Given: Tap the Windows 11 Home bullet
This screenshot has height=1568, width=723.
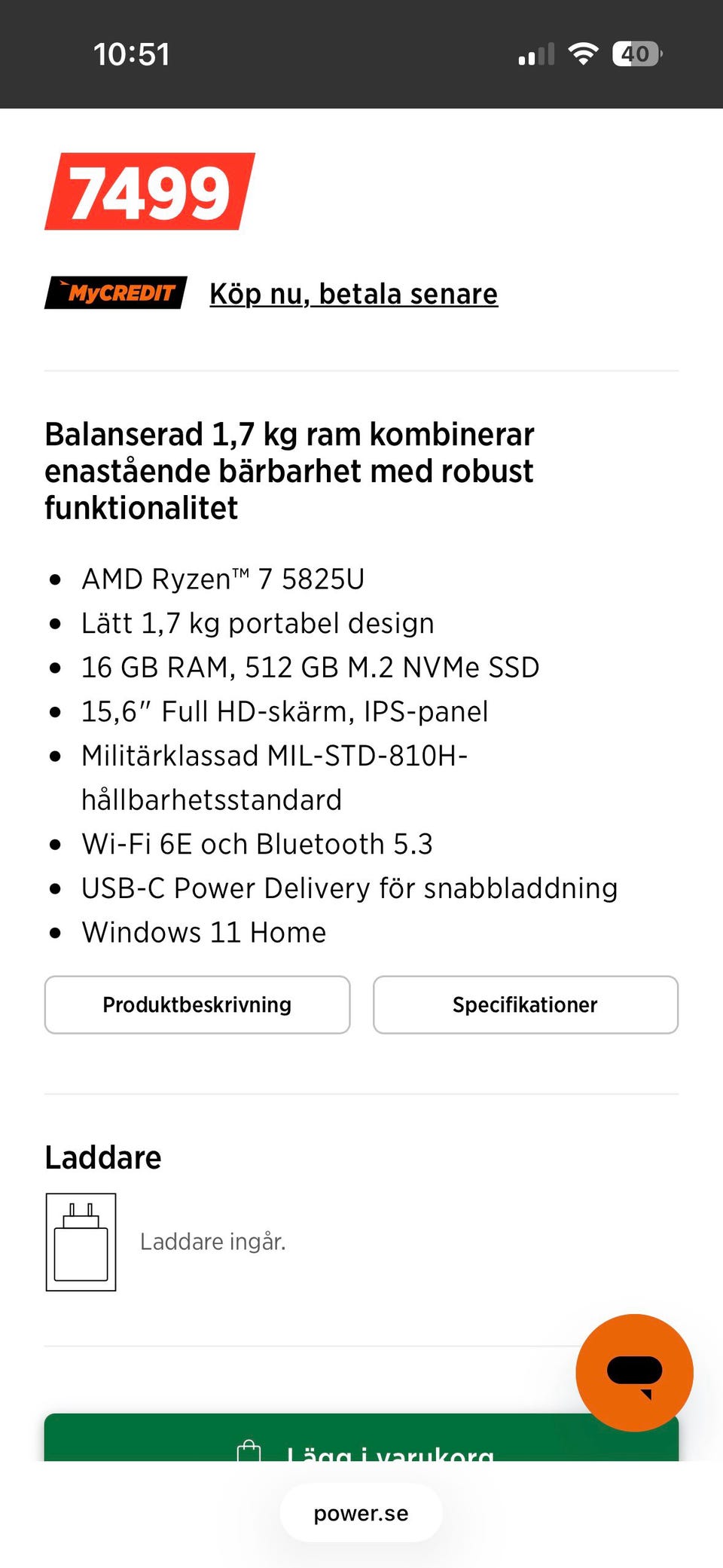Looking at the screenshot, I should pyautogui.click(x=204, y=933).
